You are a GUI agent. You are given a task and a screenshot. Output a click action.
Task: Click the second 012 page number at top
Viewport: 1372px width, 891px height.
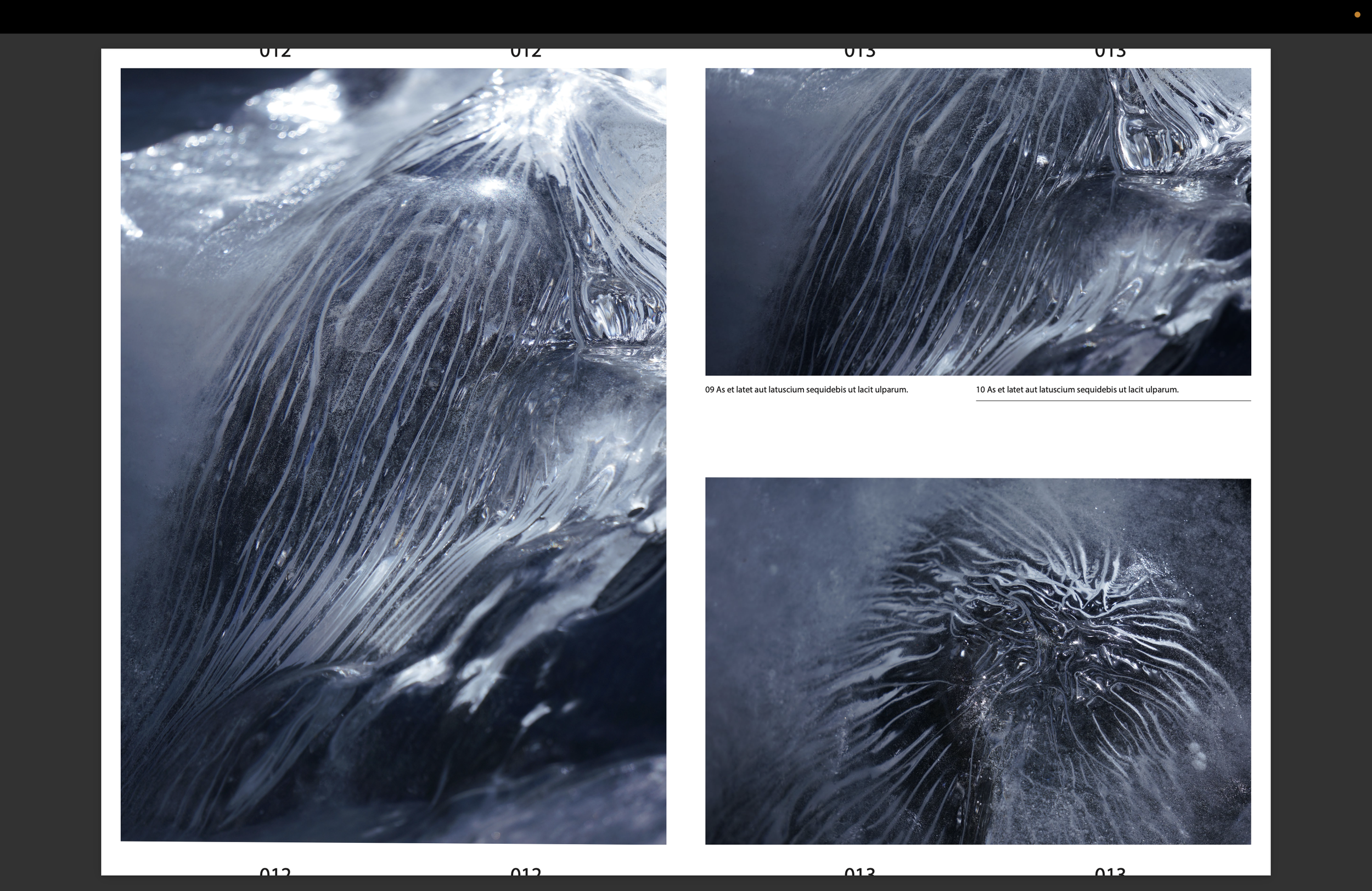526,53
